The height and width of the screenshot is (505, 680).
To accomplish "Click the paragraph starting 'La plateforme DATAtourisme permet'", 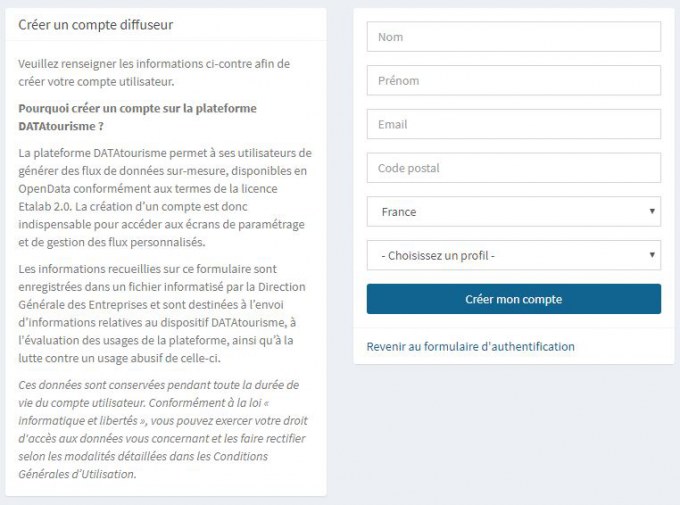I will [165, 198].
